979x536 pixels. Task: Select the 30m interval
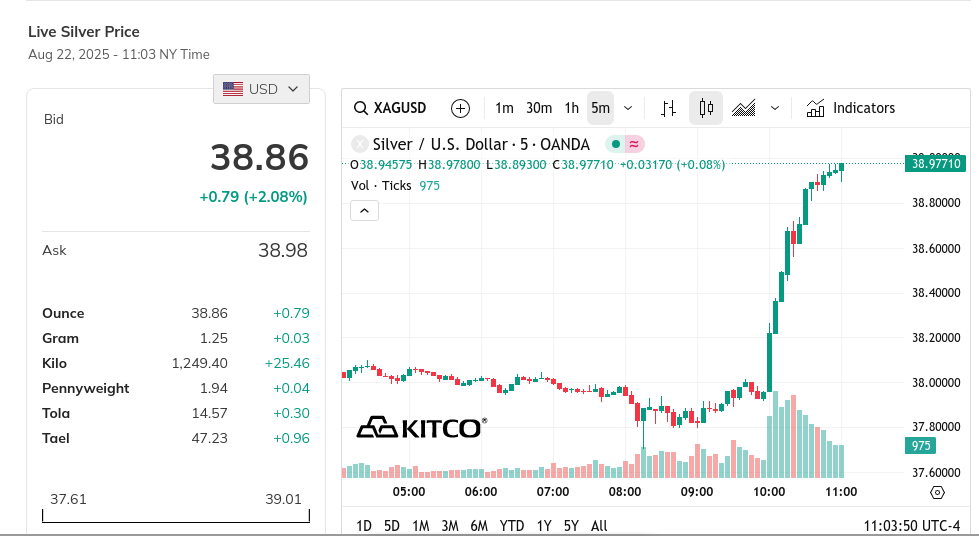pyautogui.click(x=539, y=108)
